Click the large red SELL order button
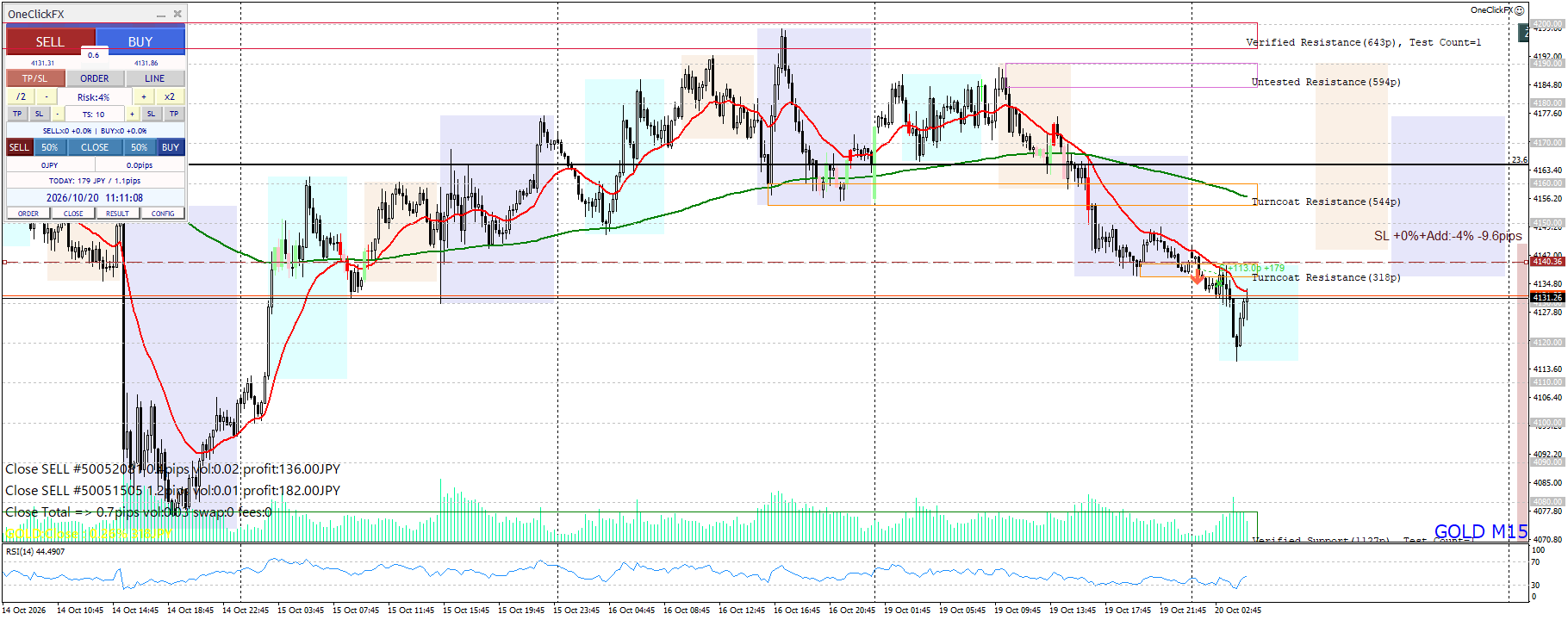 pos(50,41)
